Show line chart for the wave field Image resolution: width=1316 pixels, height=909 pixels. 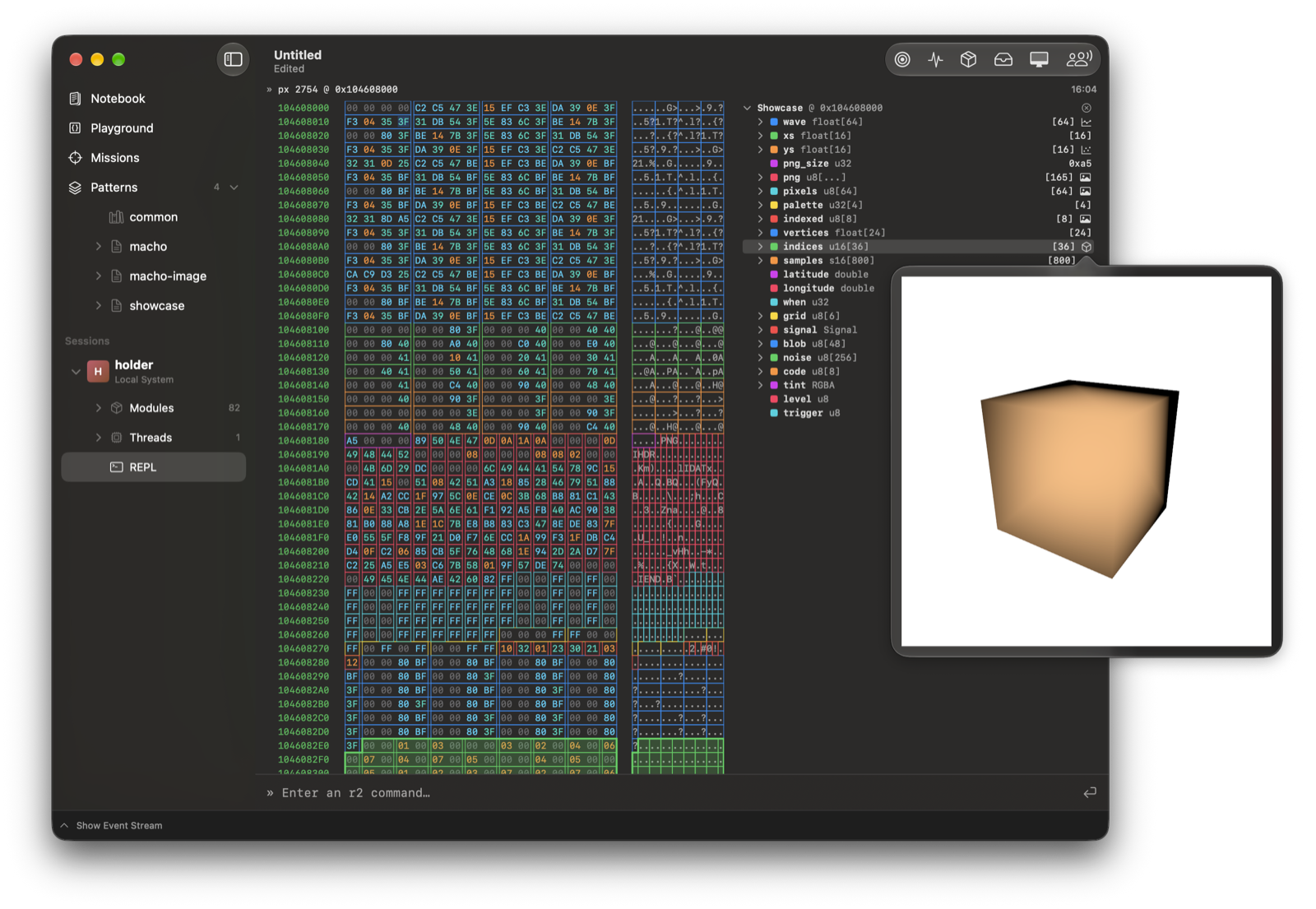coord(1087,122)
